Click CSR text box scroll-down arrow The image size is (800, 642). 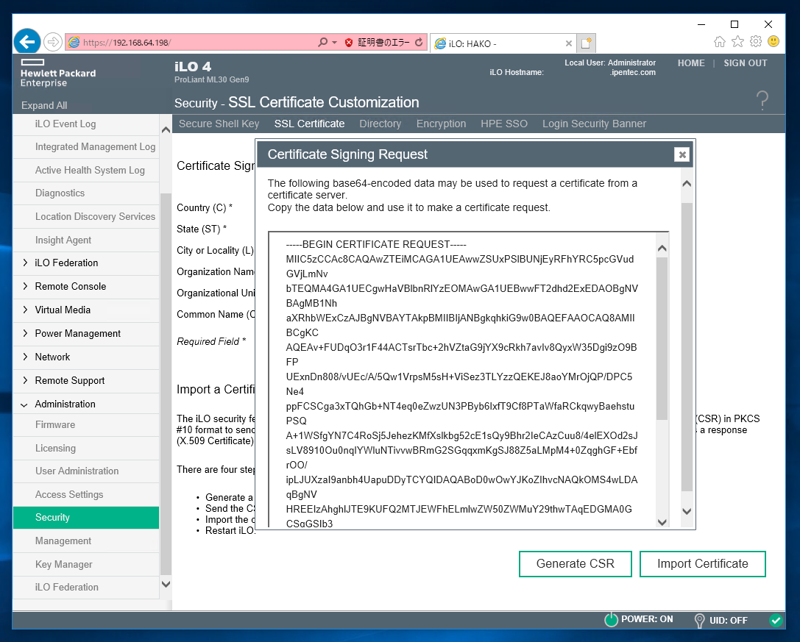click(x=662, y=522)
